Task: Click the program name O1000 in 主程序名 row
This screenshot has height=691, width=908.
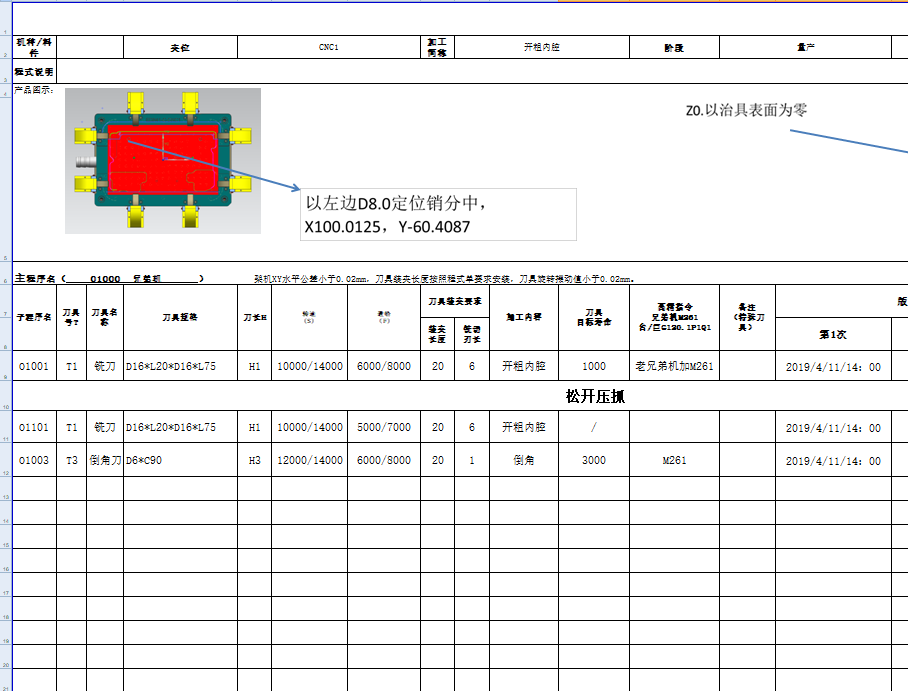Action: click(x=110, y=278)
